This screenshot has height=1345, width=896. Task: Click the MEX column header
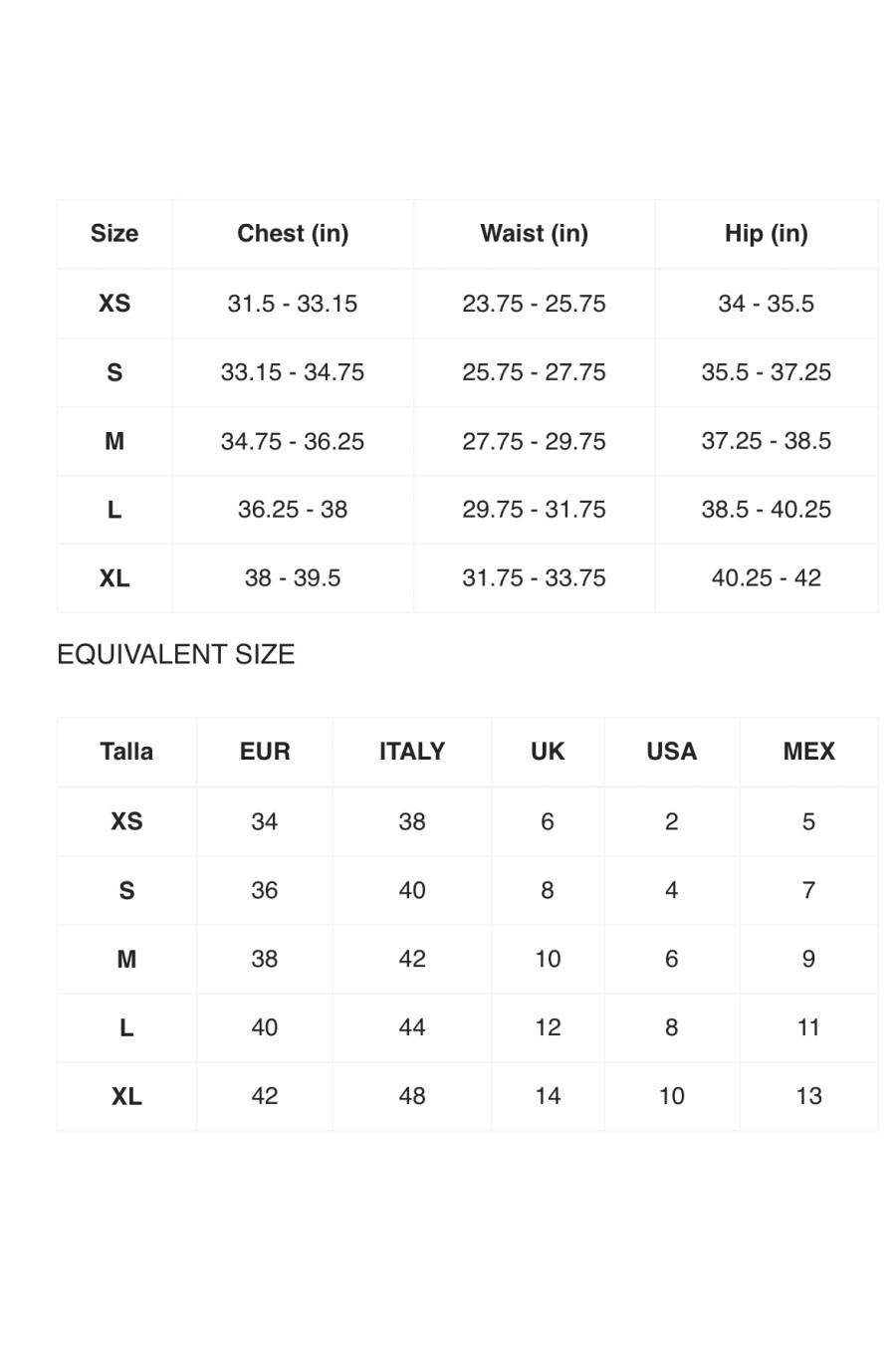pos(808,752)
